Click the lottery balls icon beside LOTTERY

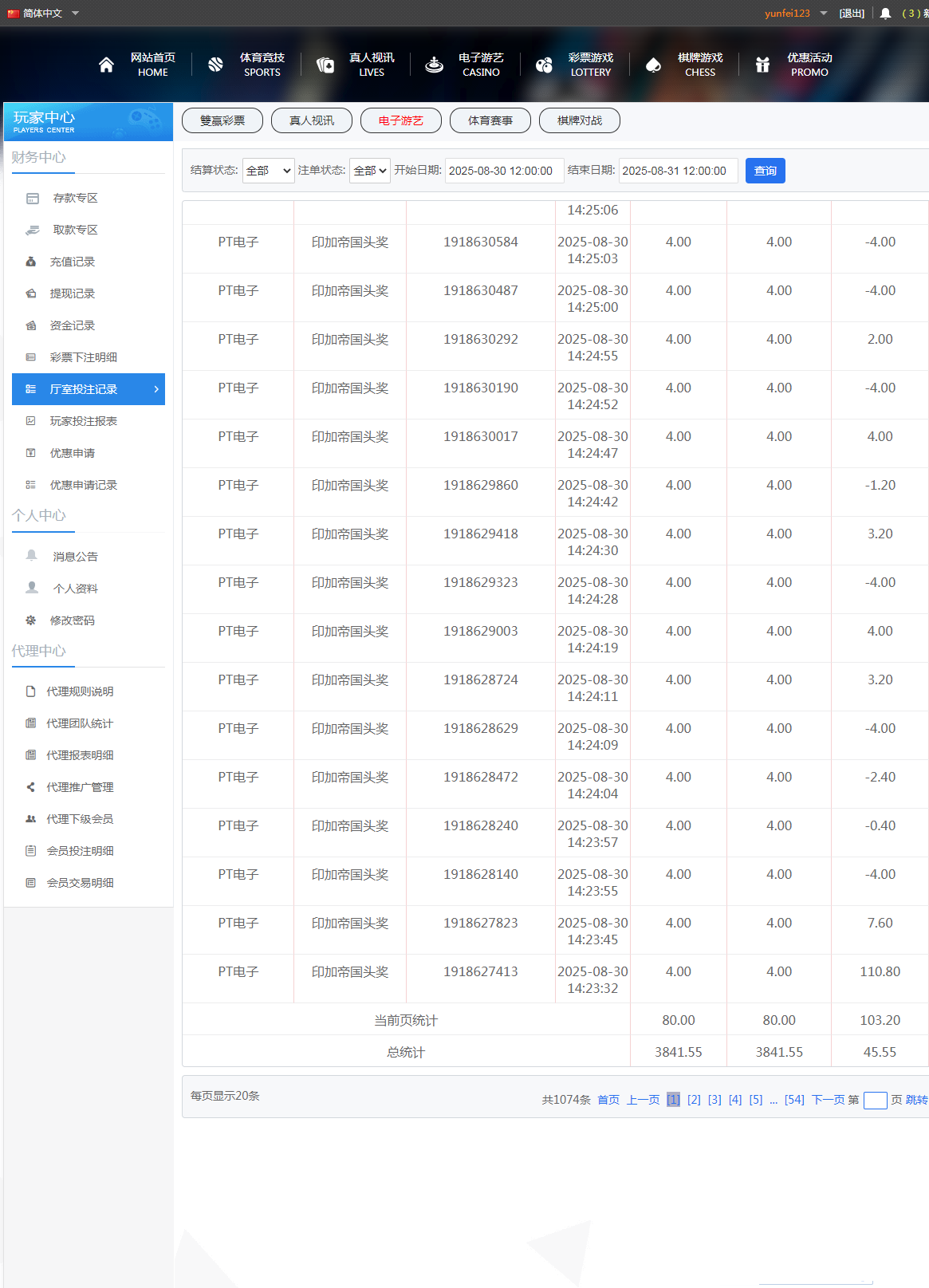tap(544, 65)
